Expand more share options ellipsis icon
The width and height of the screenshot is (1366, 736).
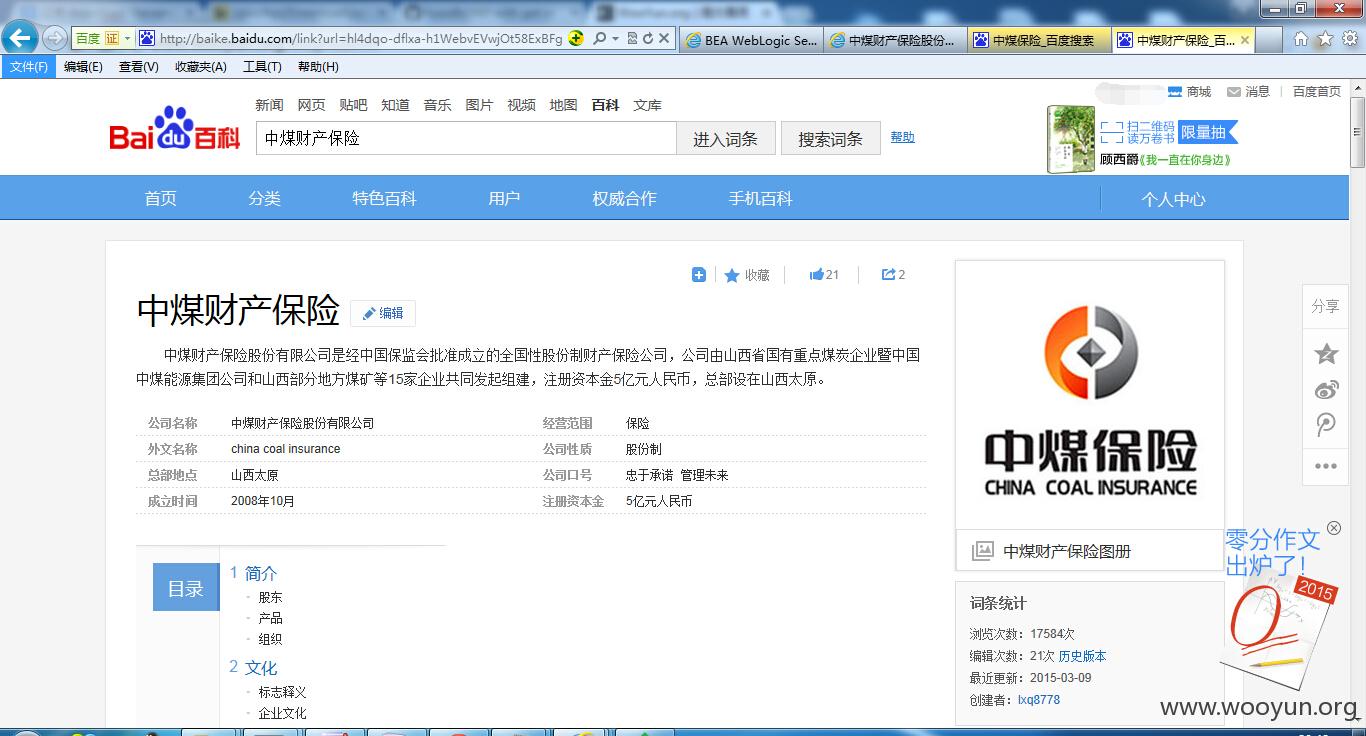point(1326,466)
